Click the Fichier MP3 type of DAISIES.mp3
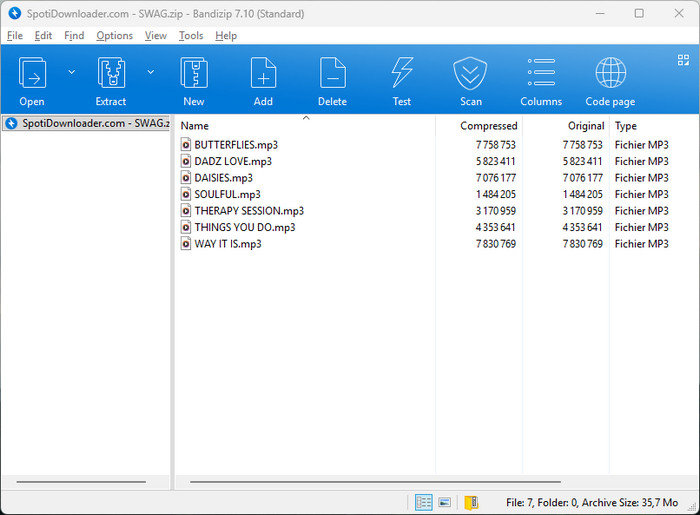The image size is (700, 515). [642, 178]
